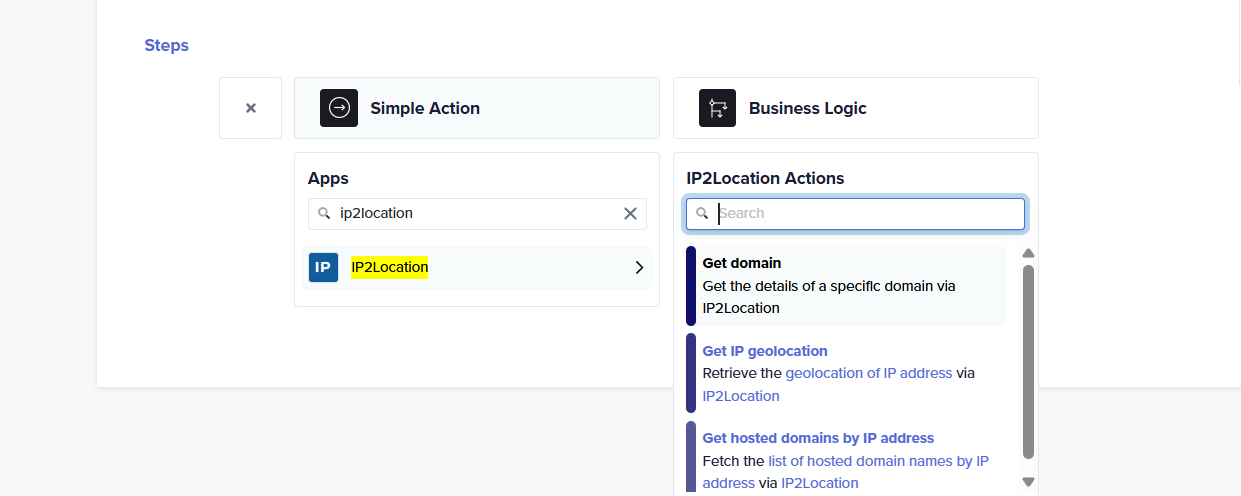The height and width of the screenshot is (496, 1241).
Task: Choose the Get IP geolocation action
Action: pos(846,373)
